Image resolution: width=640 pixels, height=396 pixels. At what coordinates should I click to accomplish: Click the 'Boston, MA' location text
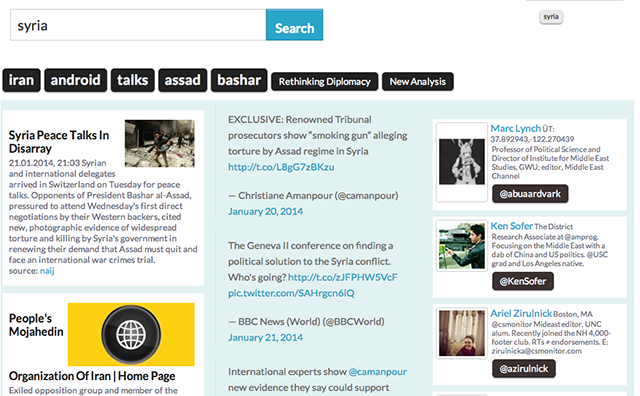[573, 314]
